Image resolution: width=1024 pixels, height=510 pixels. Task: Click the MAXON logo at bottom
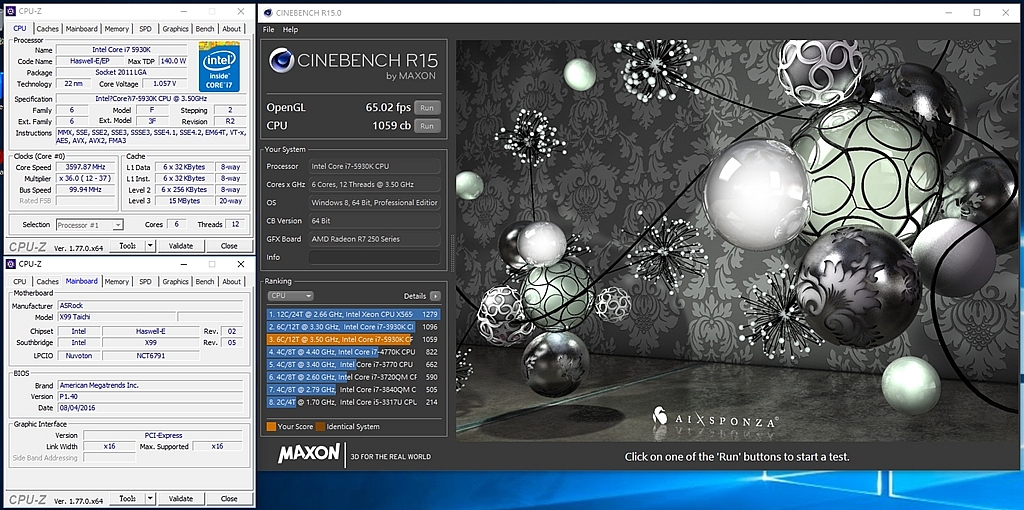pyautogui.click(x=309, y=453)
